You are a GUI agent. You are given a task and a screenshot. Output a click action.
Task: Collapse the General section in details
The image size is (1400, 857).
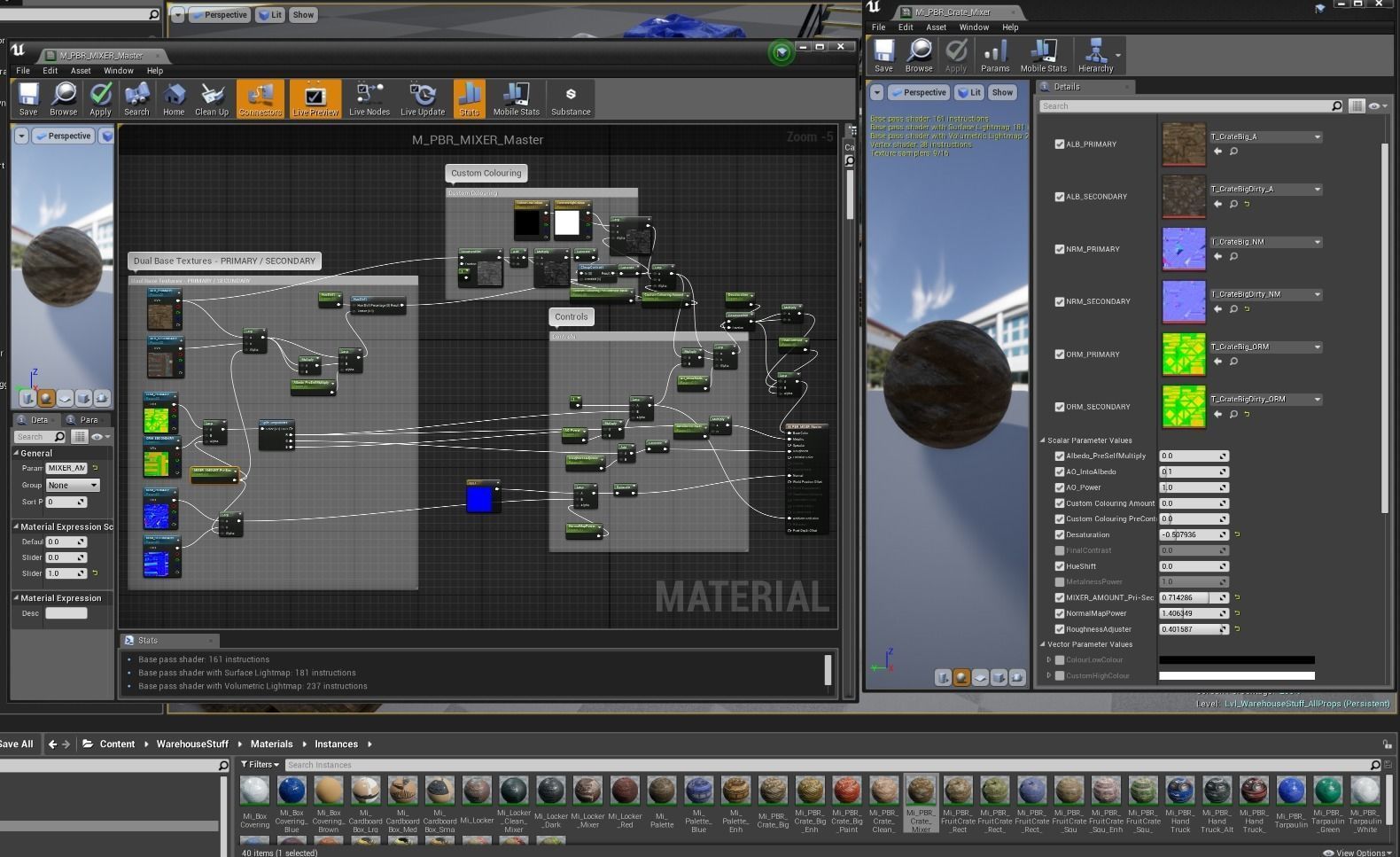click(16, 453)
